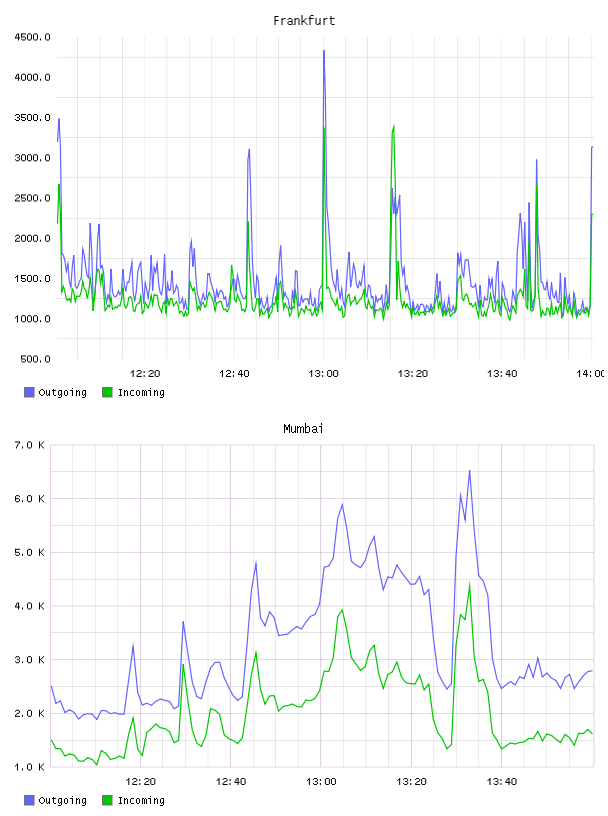Click Frankfurt y-axis label 2000.0
This screenshot has height=816, width=608.
click(x=32, y=238)
